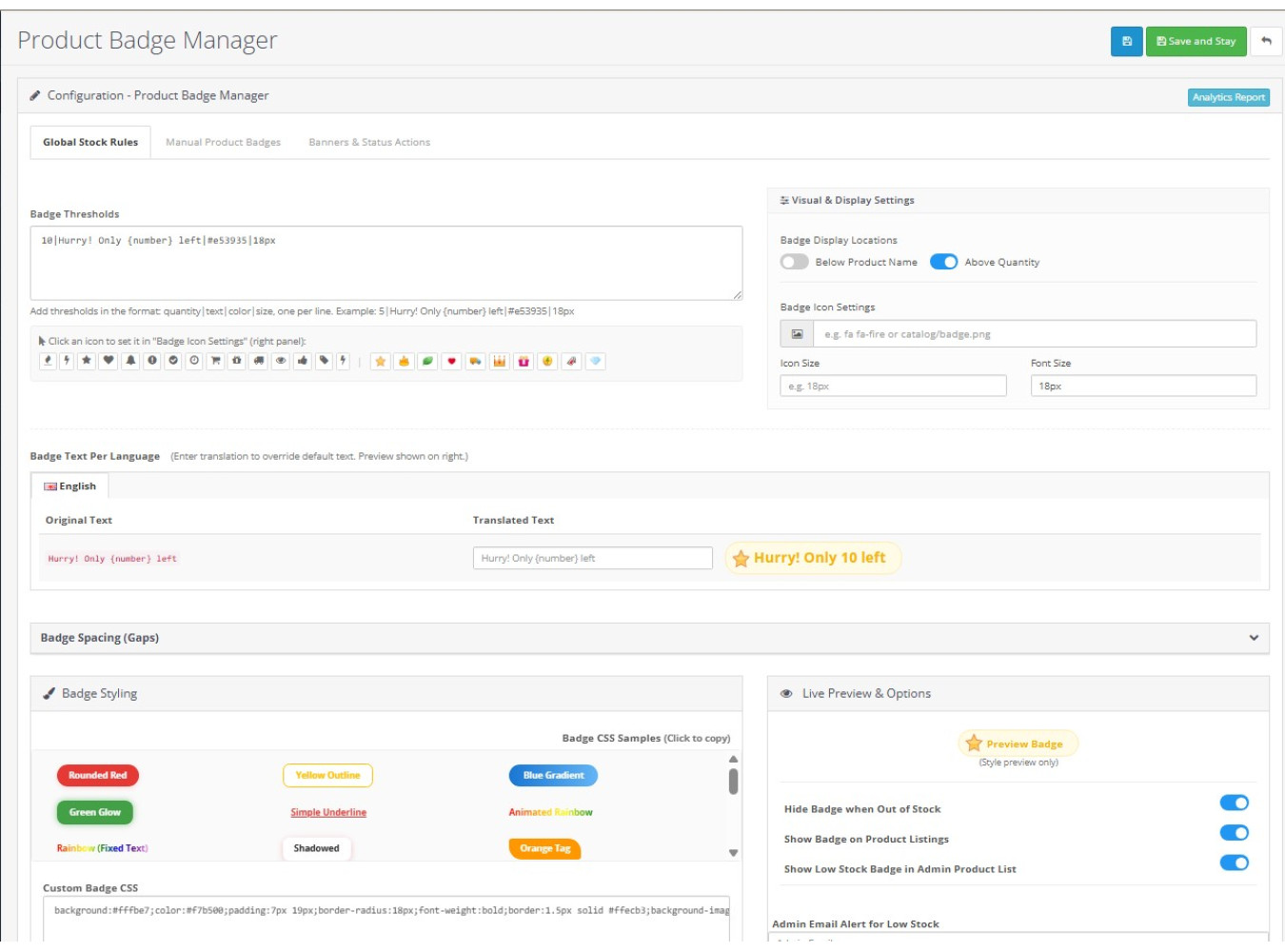Disable the Above Quantity toggle
Viewport: 1285px width, 952px height.
tap(943, 262)
